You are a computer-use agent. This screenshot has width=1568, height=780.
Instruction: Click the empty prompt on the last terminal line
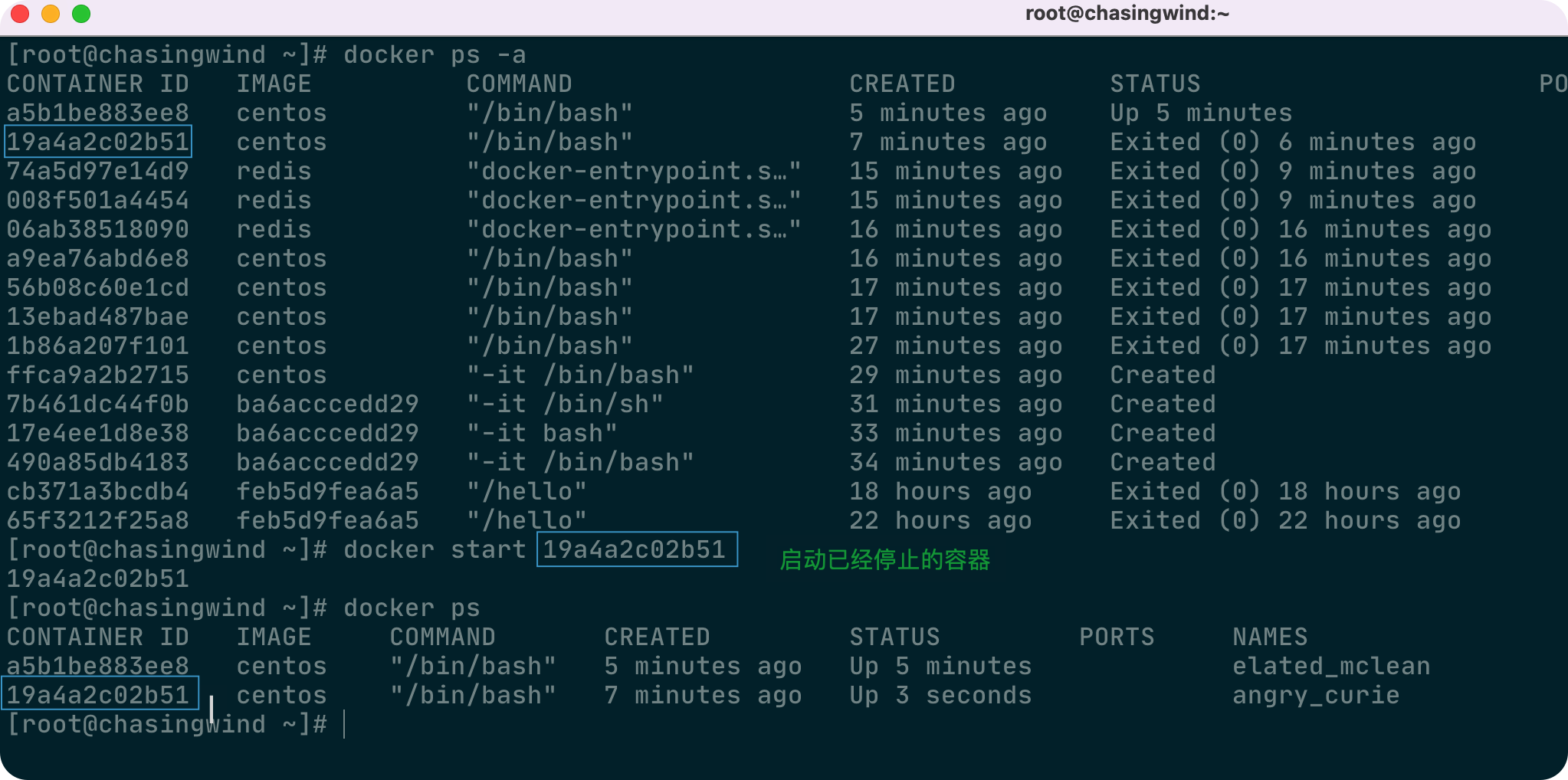(x=344, y=724)
